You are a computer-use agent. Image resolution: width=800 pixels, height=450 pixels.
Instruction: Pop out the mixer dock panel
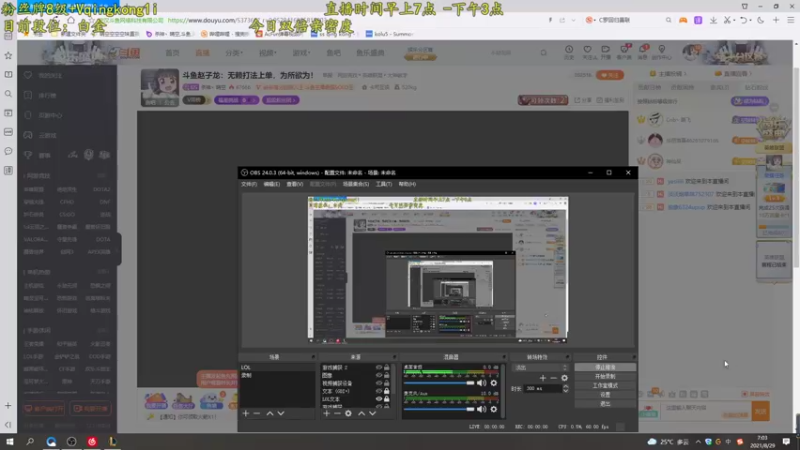pyautogui.click(x=504, y=357)
